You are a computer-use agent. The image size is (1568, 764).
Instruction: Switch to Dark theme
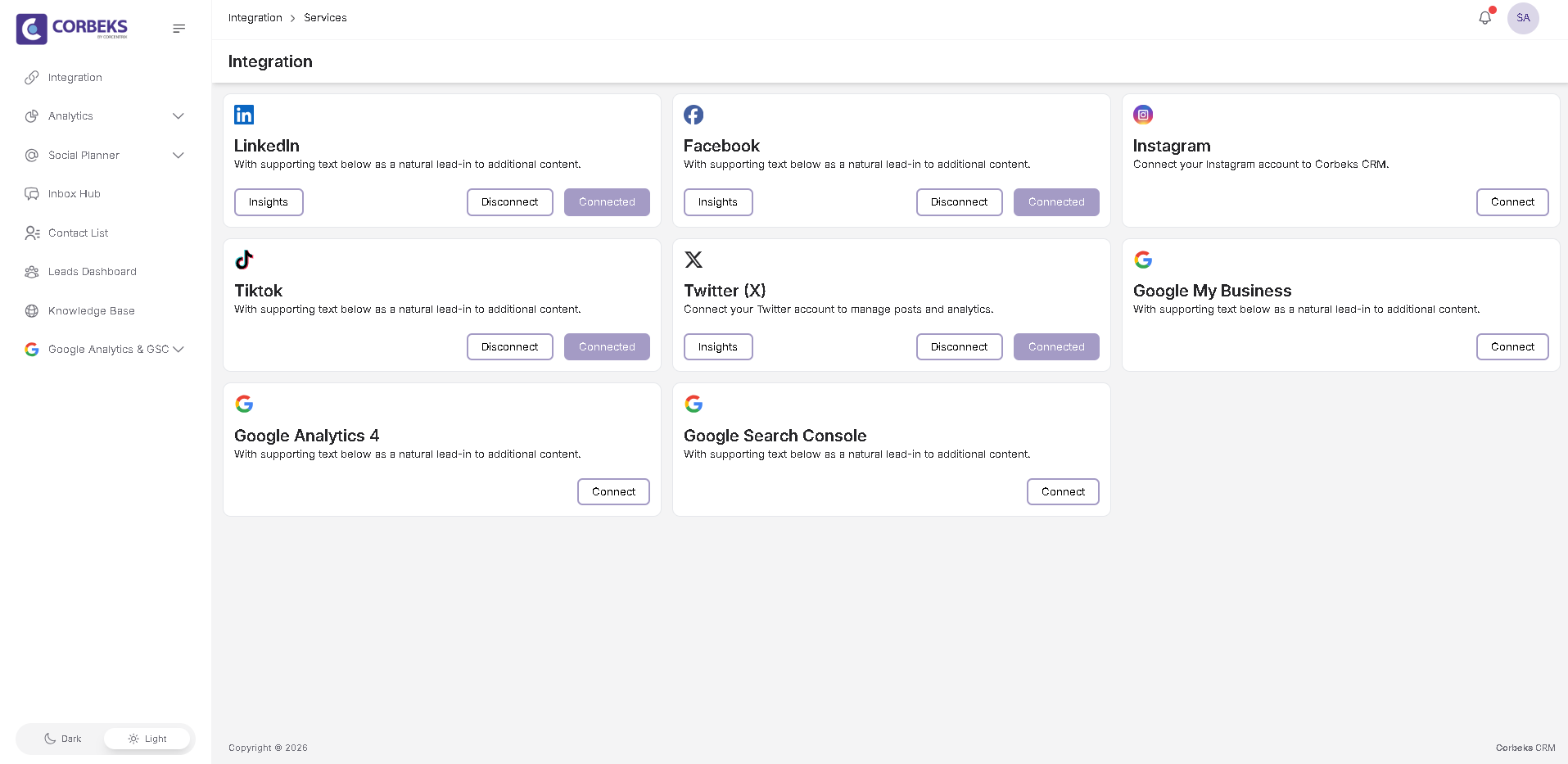(63, 739)
